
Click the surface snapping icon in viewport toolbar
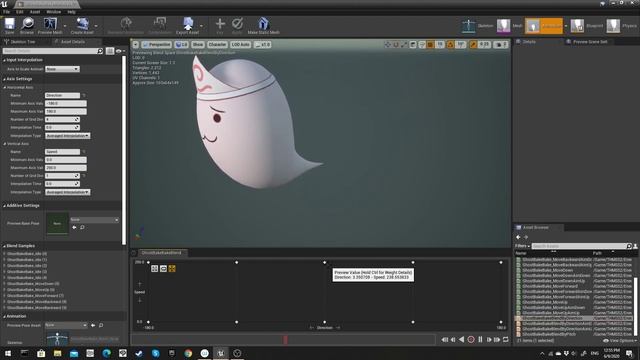point(422,44)
